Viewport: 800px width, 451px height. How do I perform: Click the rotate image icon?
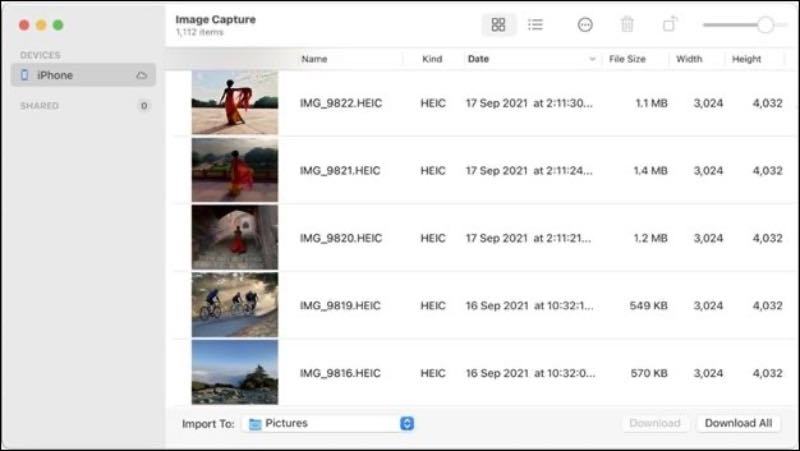click(670, 25)
